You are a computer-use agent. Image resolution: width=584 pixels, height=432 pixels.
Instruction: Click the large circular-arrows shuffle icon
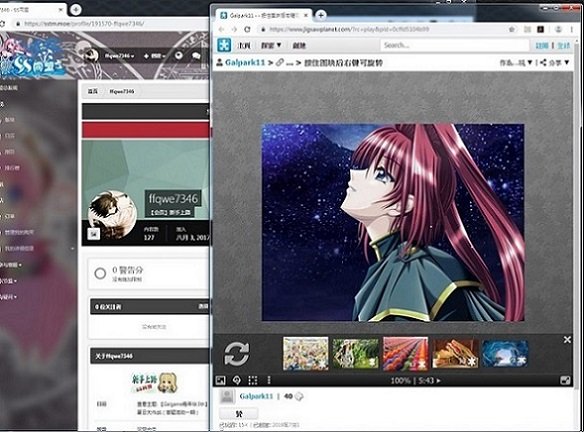[x=237, y=354]
